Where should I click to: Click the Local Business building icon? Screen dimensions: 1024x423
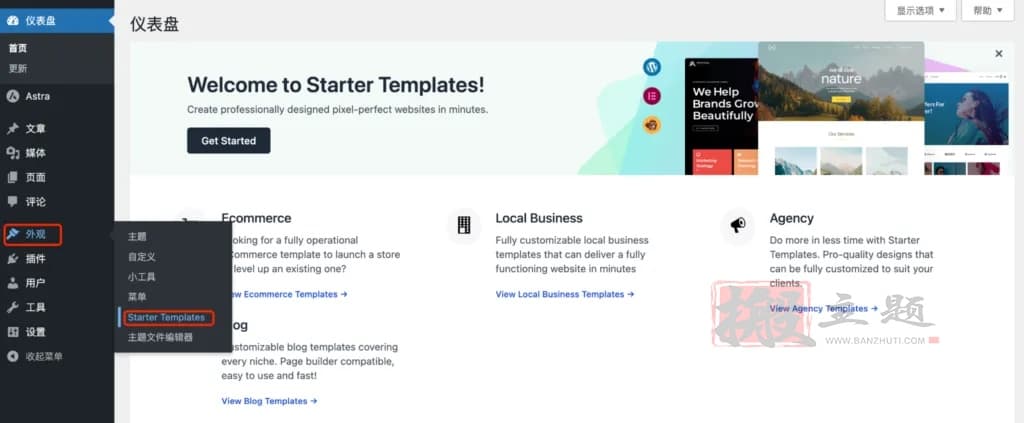(x=464, y=226)
